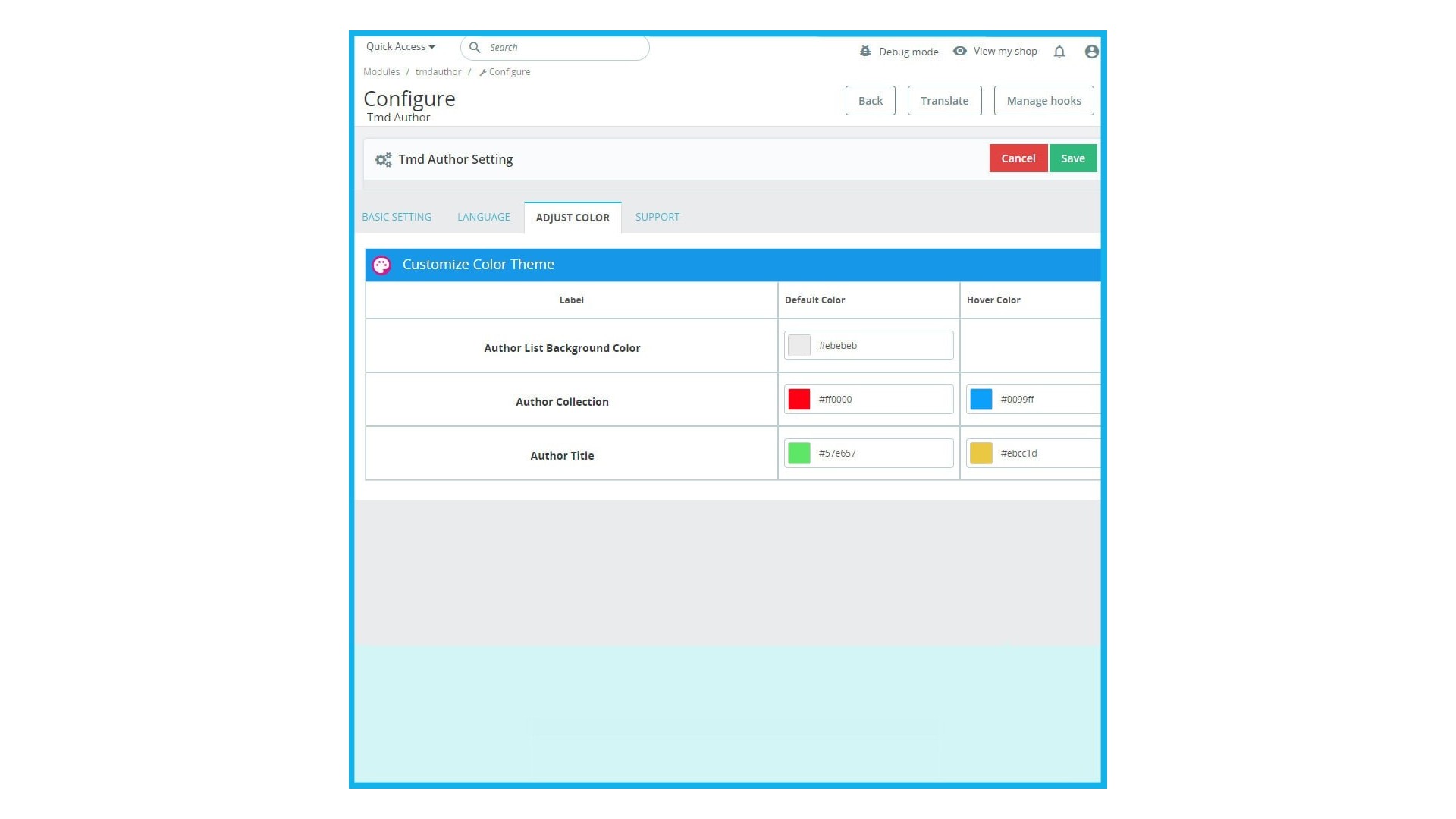Open the tmdauthor breadcrumb link
This screenshot has width=1456, height=819.
point(438,72)
